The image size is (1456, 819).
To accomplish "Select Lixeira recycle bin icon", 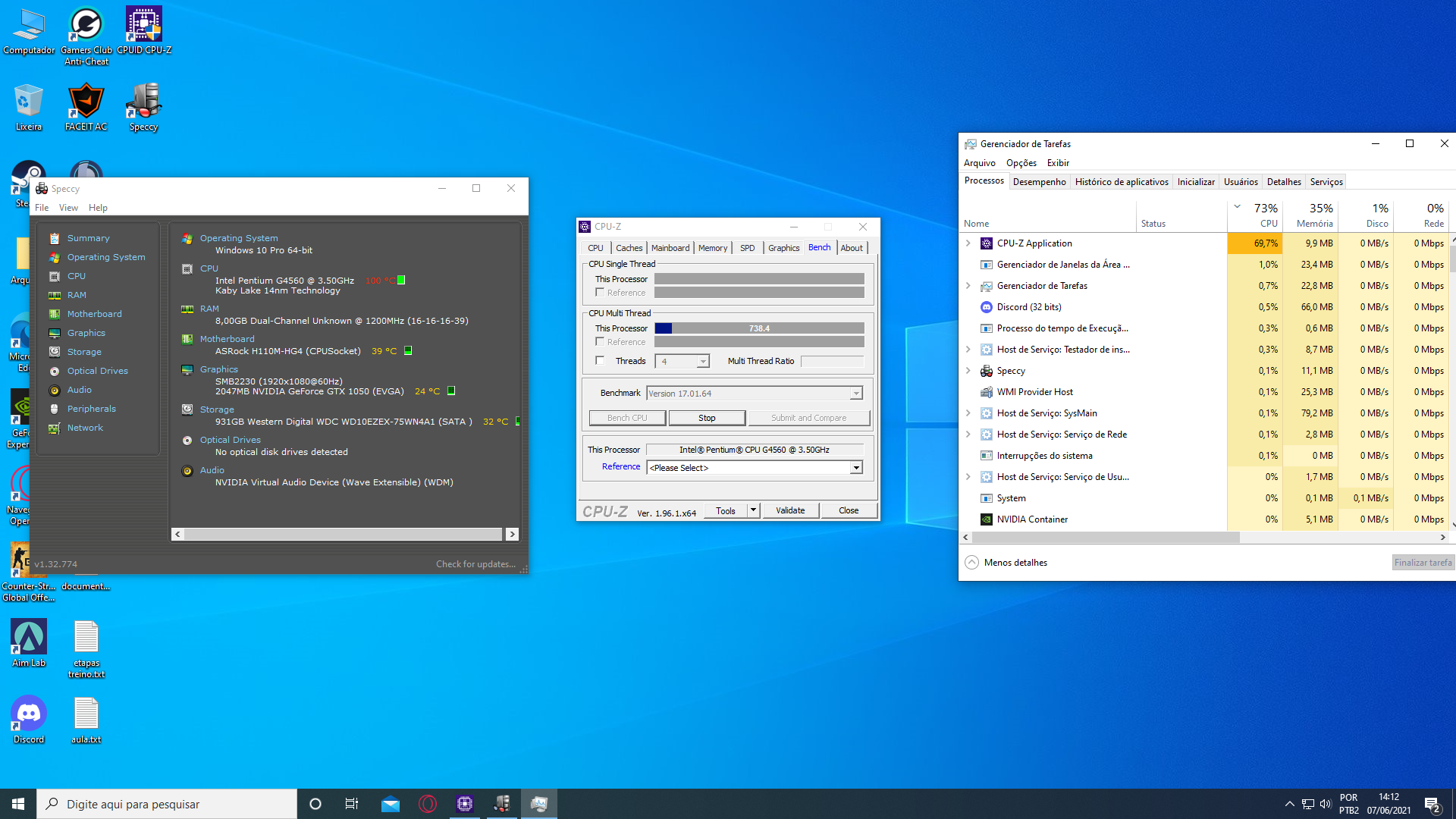I will point(29,107).
